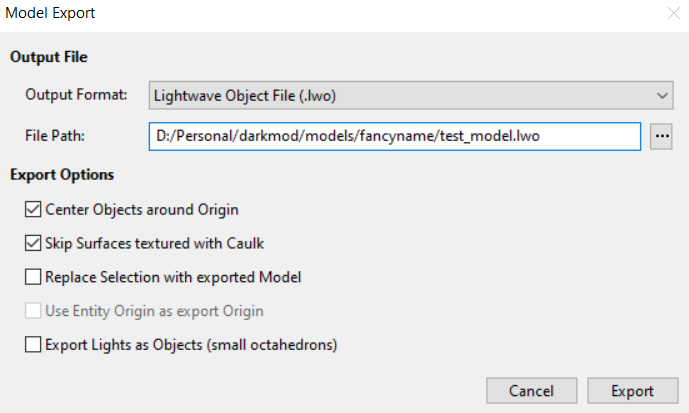
Task: Enable Export Lights as Objects option
Action: (x=34, y=345)
